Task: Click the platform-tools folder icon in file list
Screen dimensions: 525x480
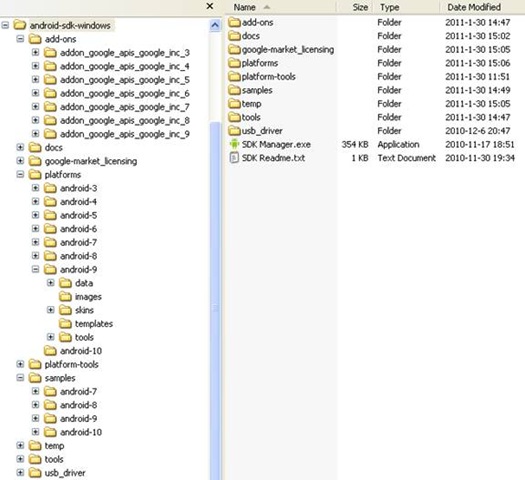Action: (235, 76)
